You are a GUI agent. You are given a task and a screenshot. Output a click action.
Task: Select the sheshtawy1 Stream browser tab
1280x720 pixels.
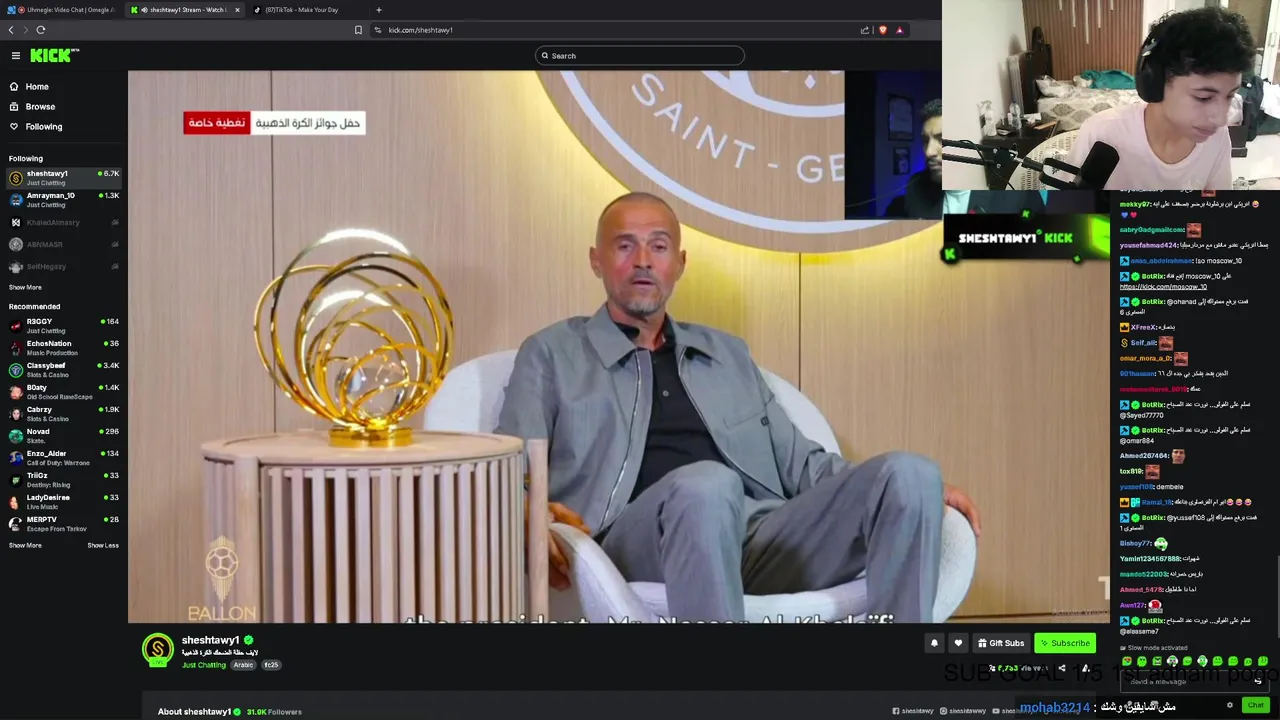[185, 10]
